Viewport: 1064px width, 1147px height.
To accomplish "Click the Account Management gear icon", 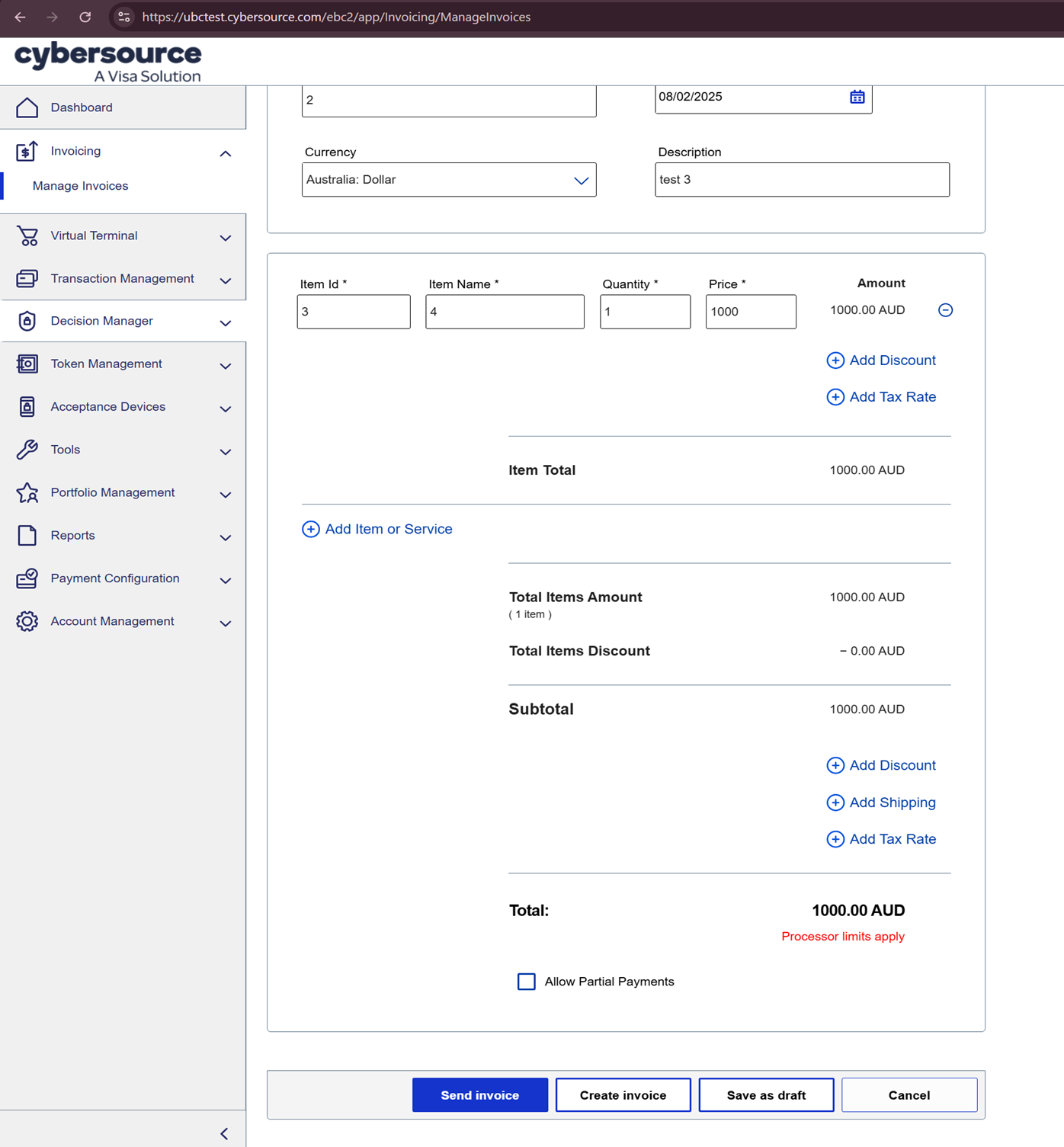I will pos(27,621).
